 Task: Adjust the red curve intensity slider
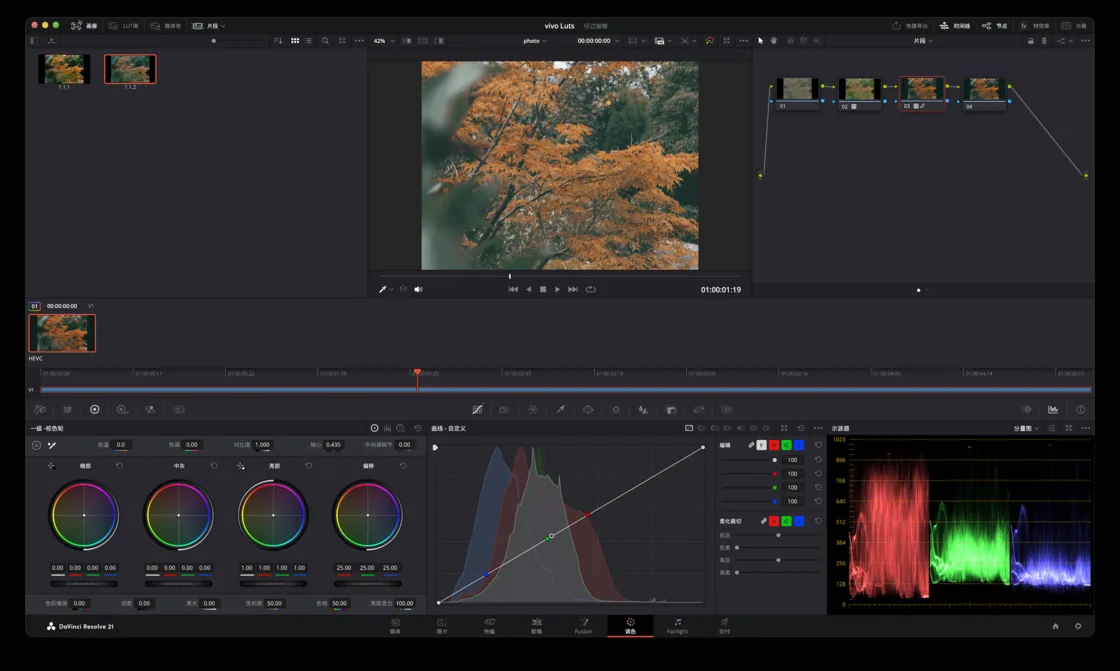click(749, 474)
